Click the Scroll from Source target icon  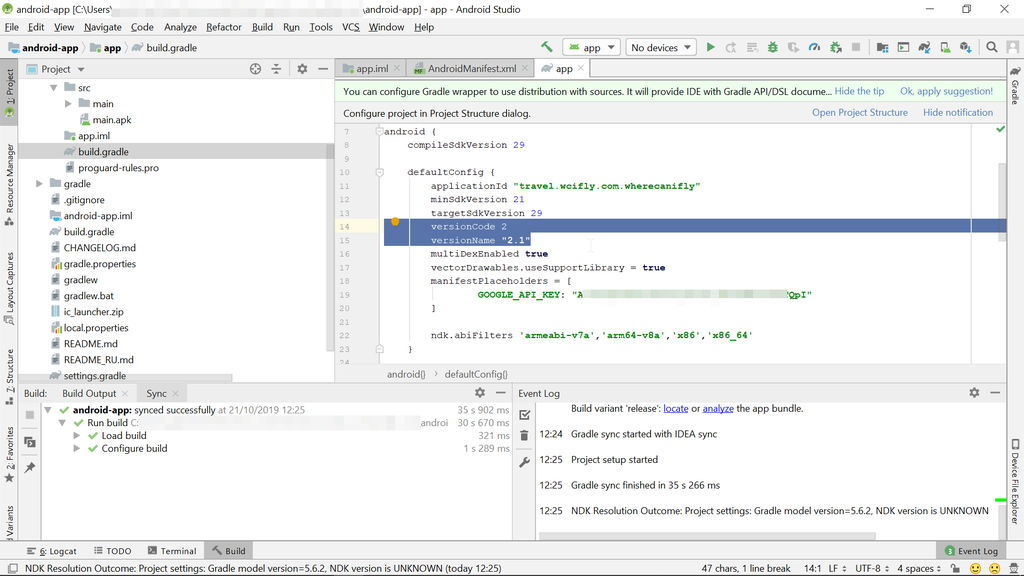[255, 69]
